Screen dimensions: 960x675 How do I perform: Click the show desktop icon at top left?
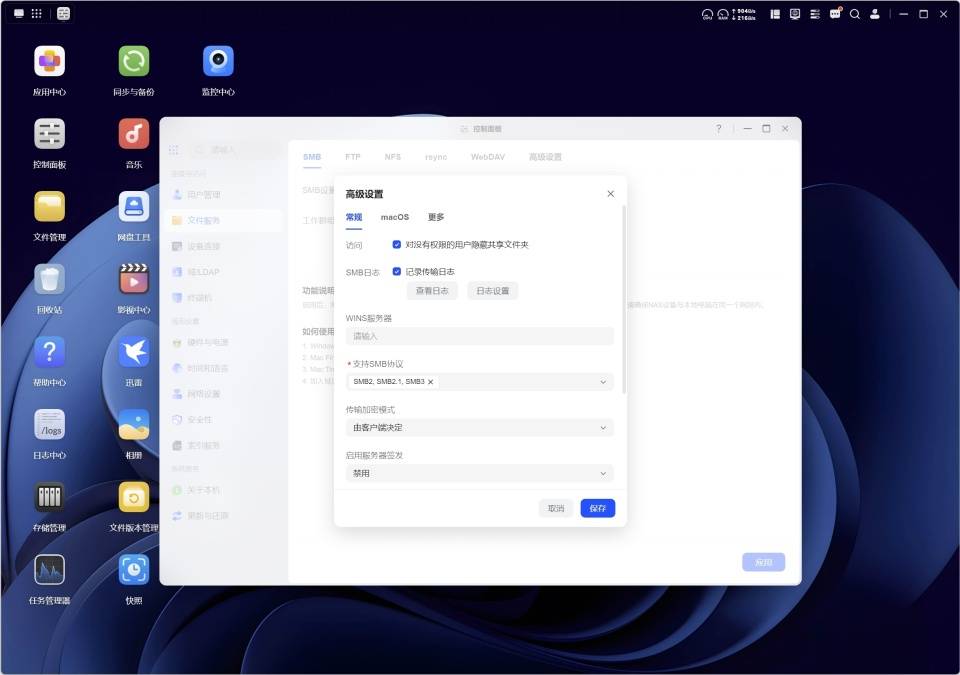(x=19, y=13)
